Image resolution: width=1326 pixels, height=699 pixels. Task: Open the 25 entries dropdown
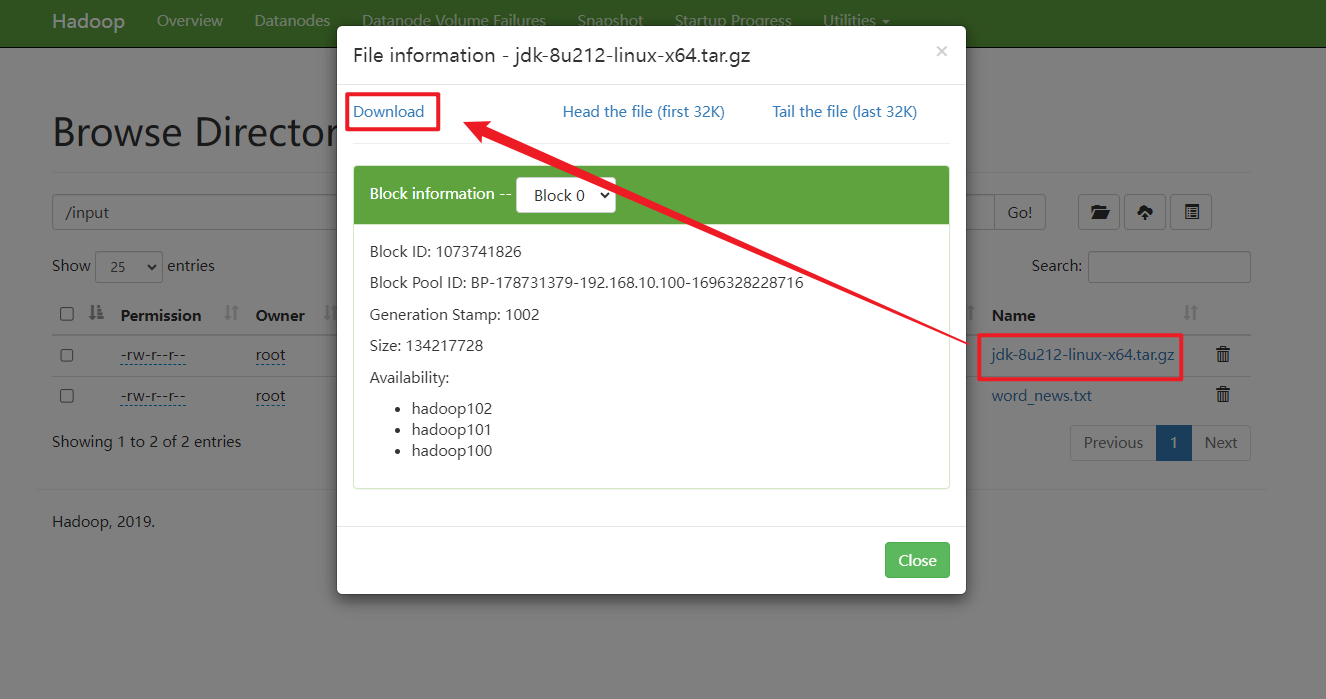[128, 266]
